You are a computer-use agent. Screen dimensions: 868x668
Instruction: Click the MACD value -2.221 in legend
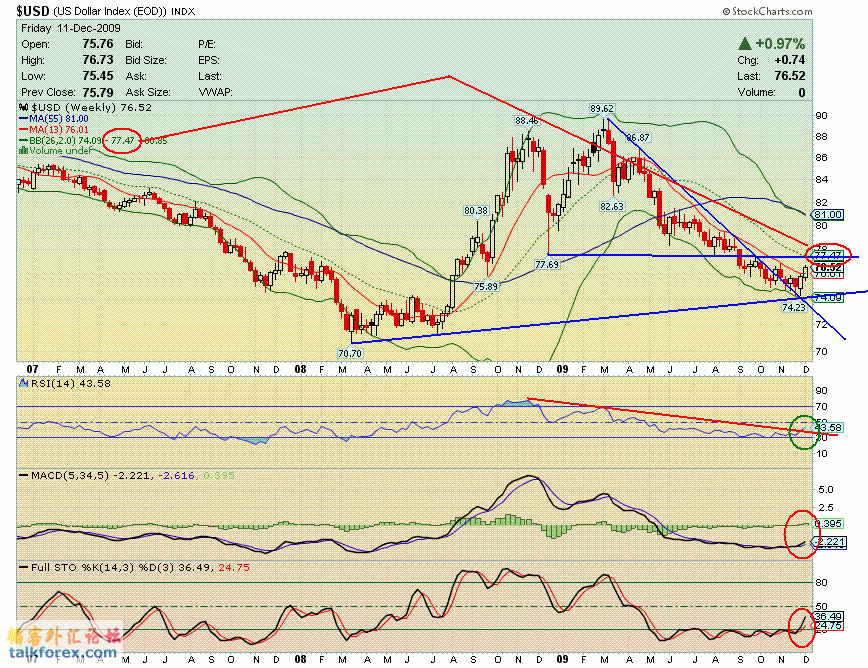(132, 475)
